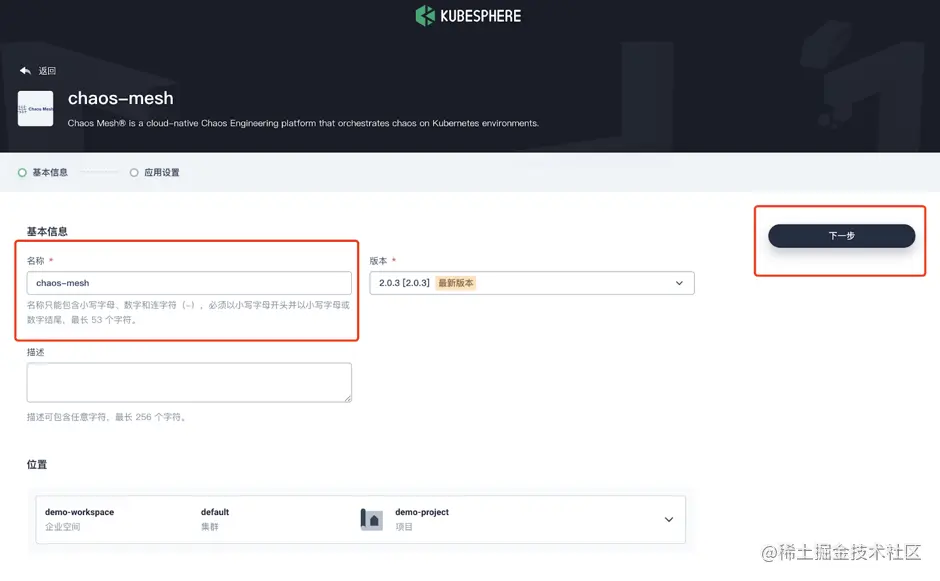Click the 位置 section heading
The width and height of the screenshot is (940, 581).
point(37,465)
